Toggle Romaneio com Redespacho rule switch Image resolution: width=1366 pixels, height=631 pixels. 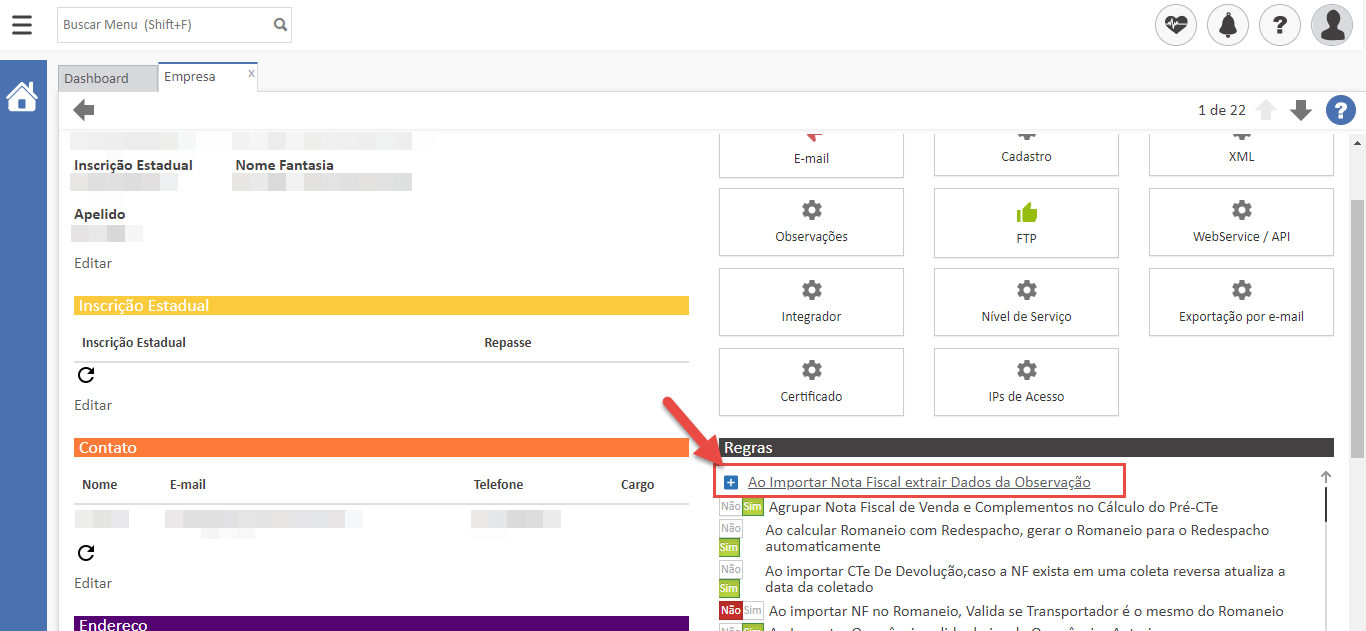coord(730,538)
